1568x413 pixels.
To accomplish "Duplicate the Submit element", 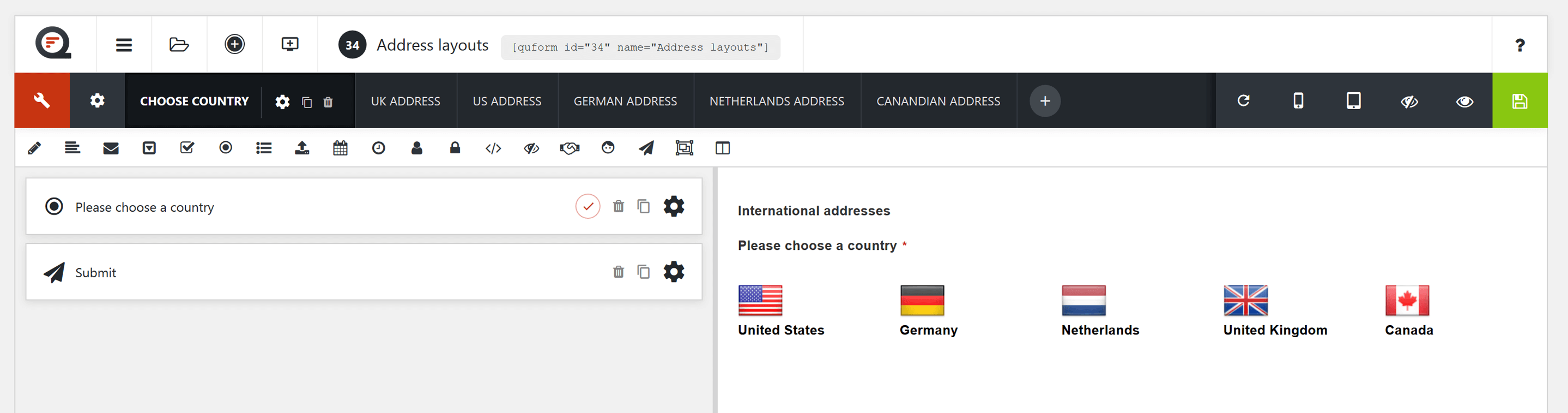I will click(x=644, y=272).
